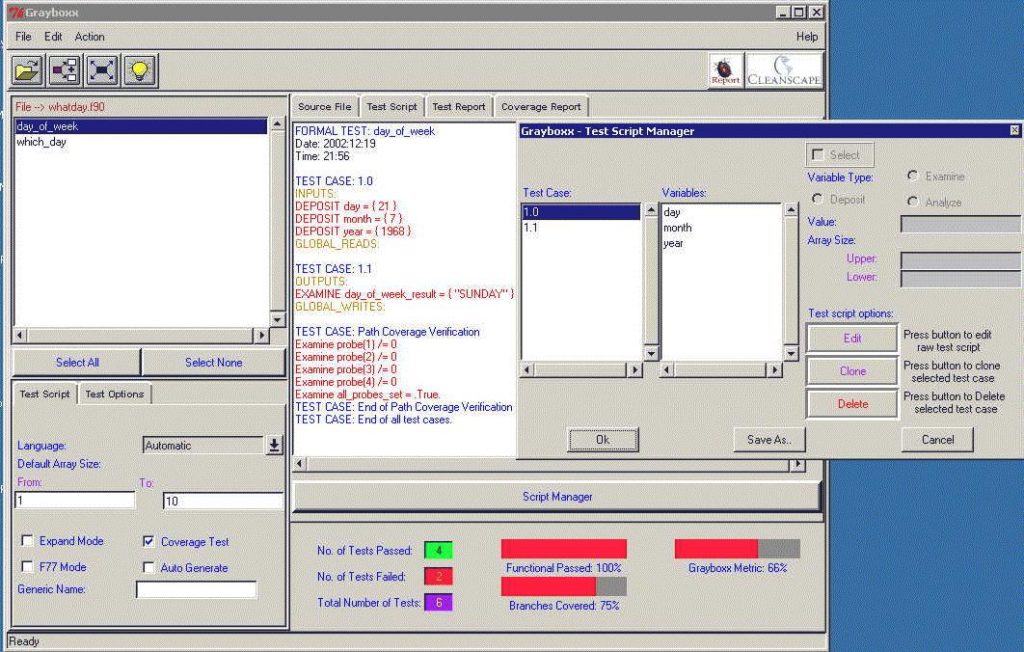
Task: Delete the selected test case
Action: [852, 404]
